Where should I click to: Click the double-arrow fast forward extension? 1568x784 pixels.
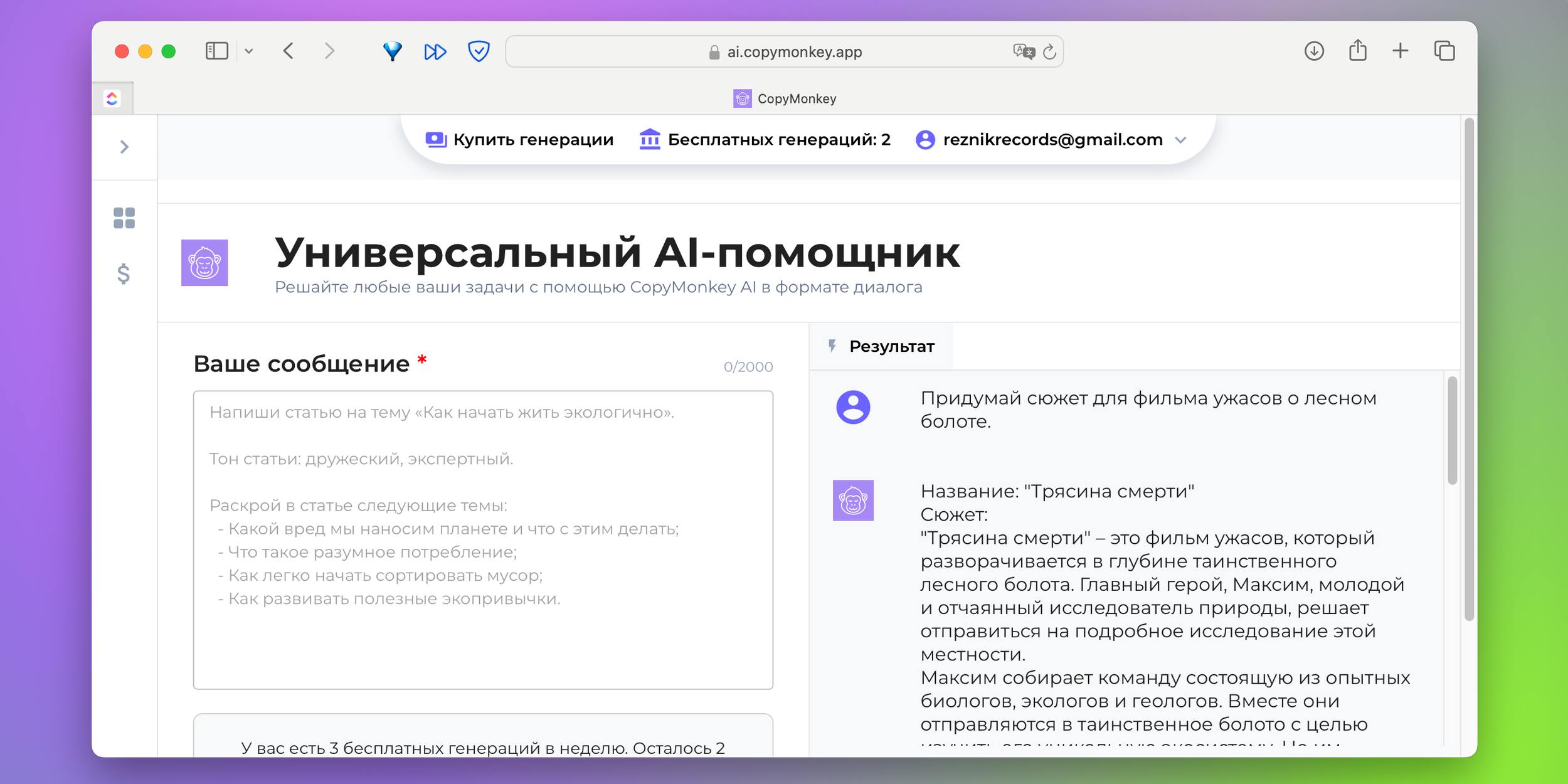[x=435, y=51]
